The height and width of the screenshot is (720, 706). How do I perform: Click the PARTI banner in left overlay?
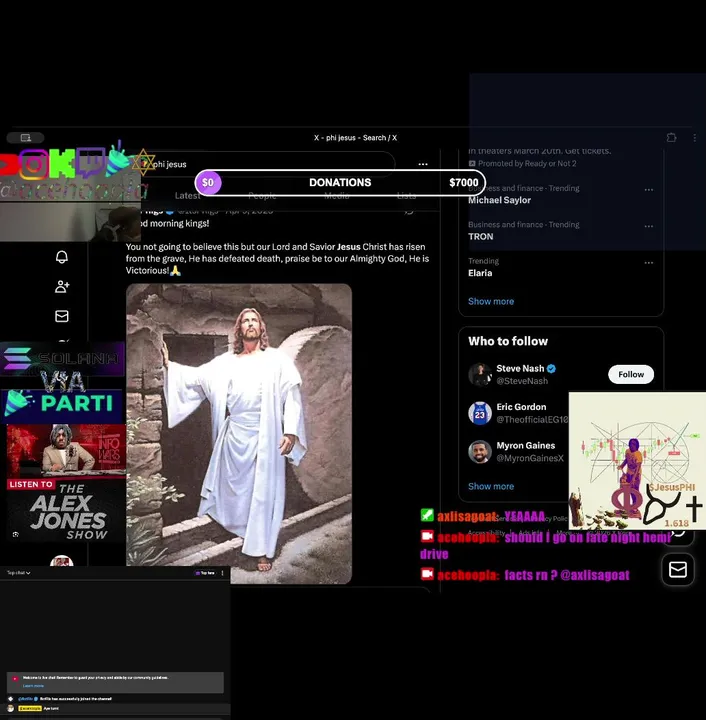click(x=63, y=403)
